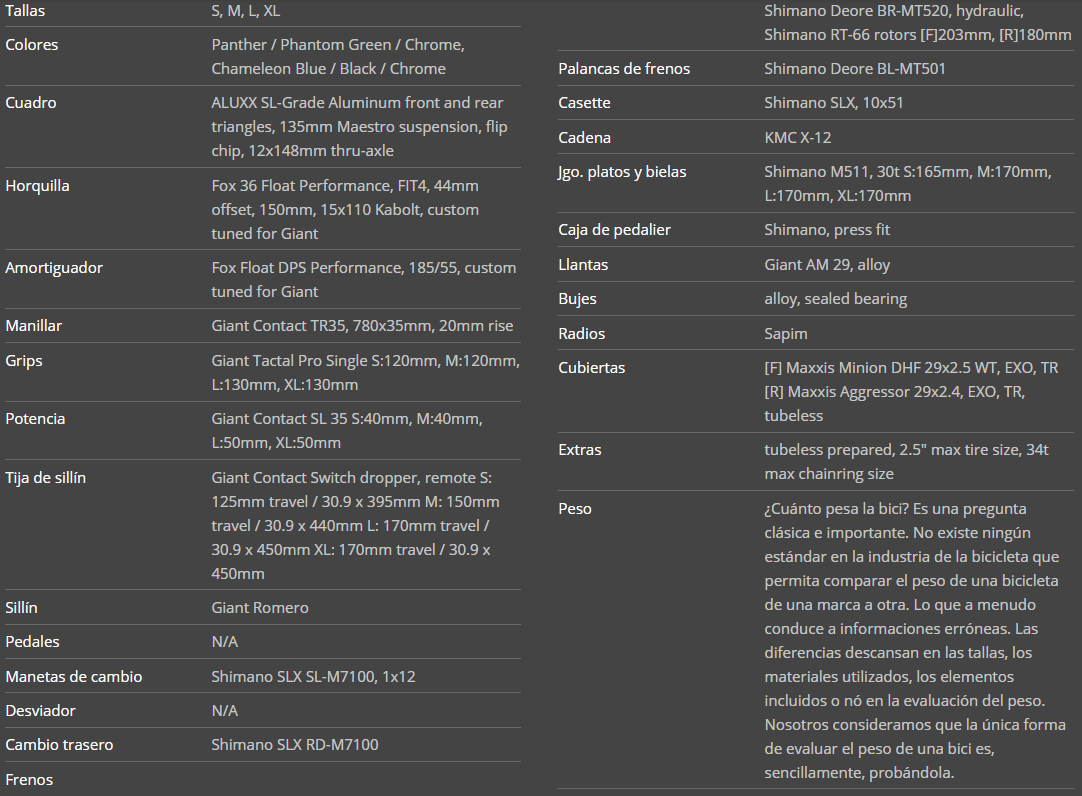Click the Cubiertas row label
Screen dimensions: 1082x796
point(592,368)
